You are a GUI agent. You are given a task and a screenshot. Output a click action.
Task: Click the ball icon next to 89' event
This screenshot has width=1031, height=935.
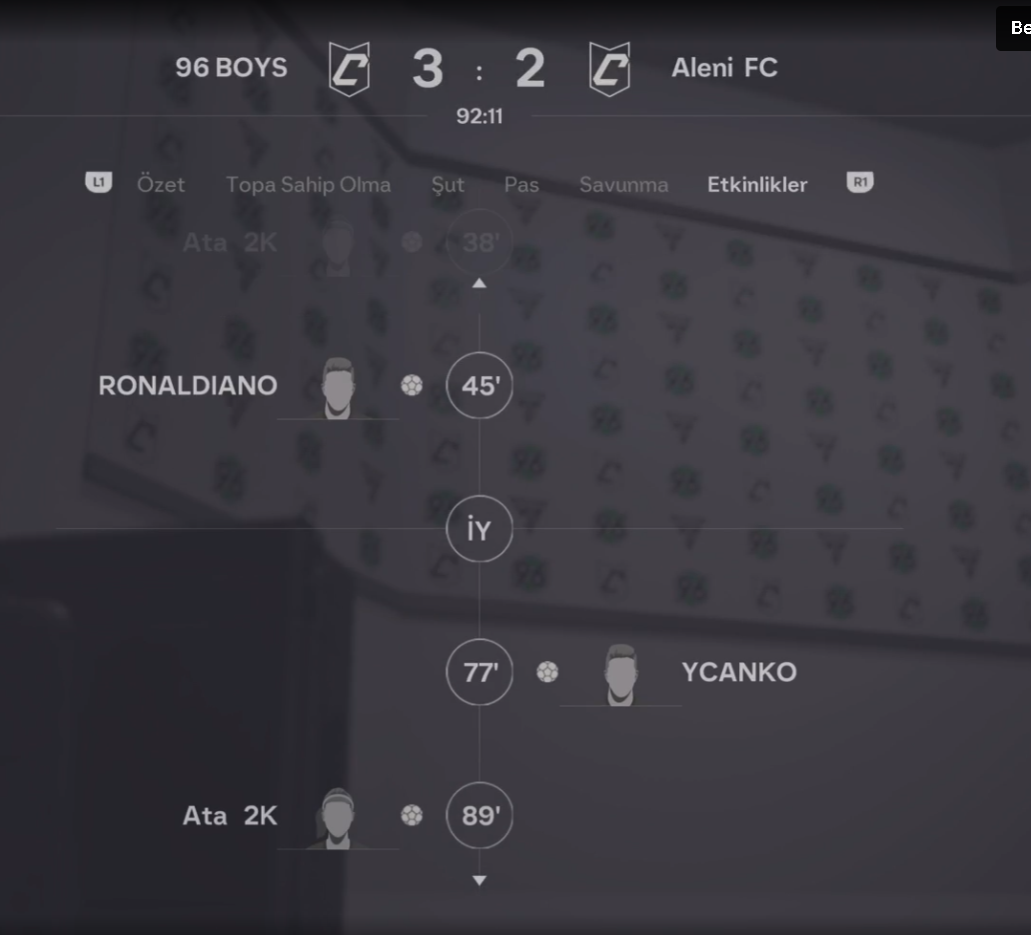[x=412, y=815]
